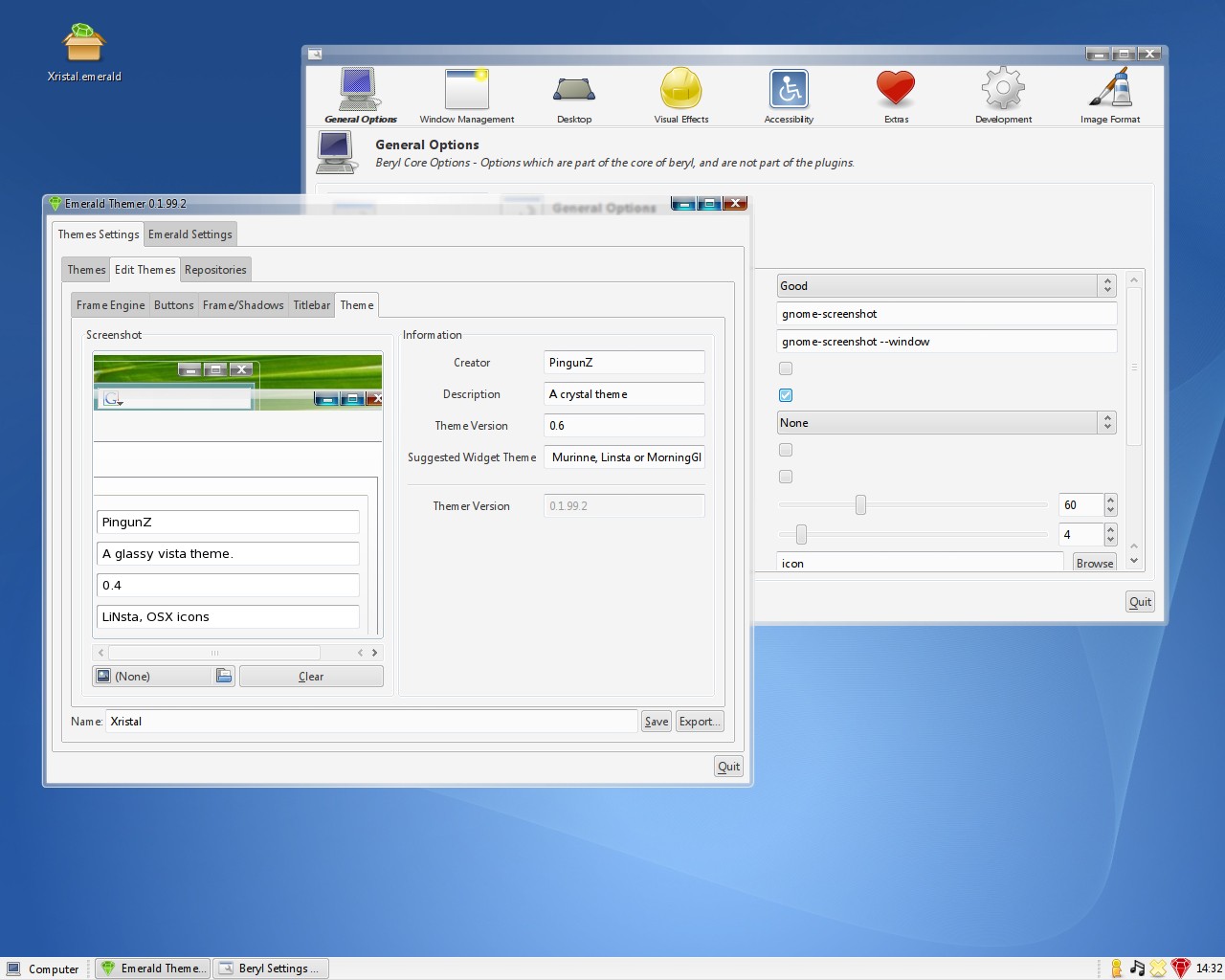Click the music note tray icon

1137,969
